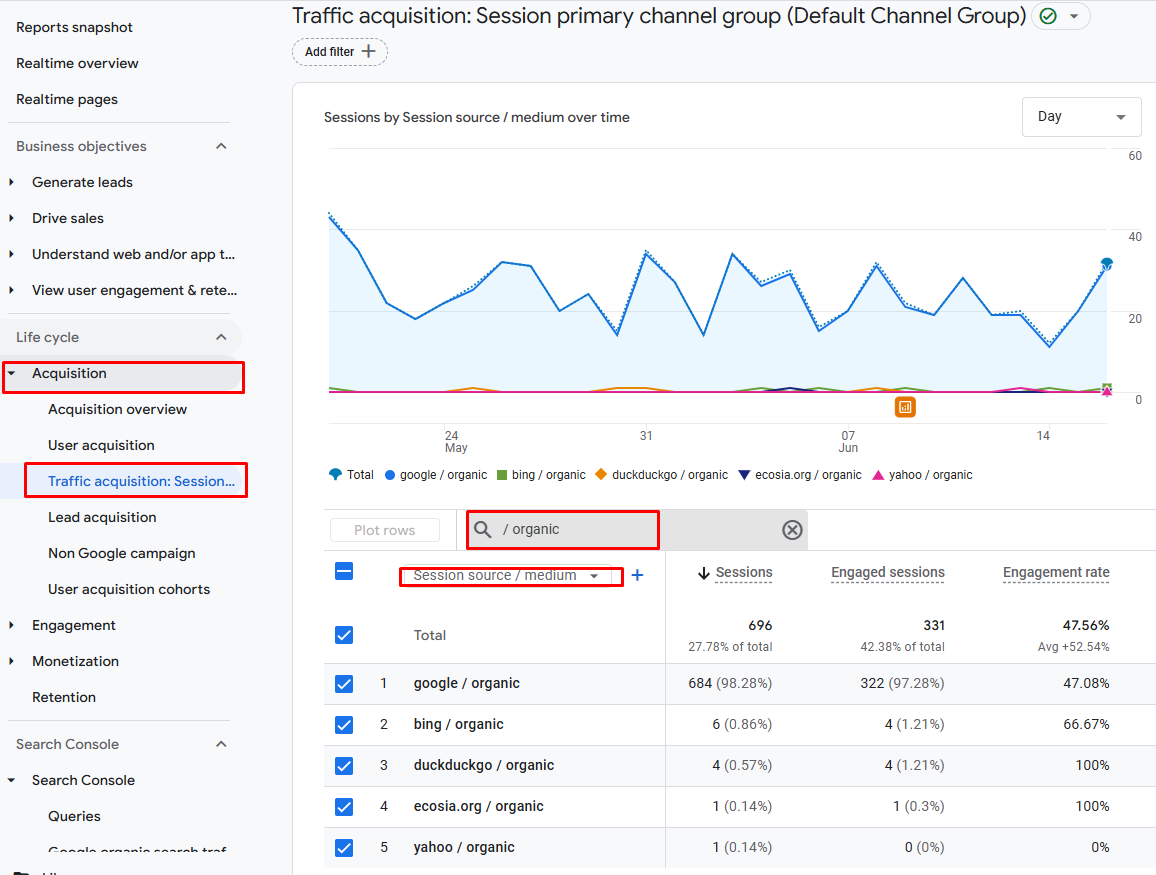
Task: Click ecosia.org / organic triangle legend icon
Action: (744, 475)
